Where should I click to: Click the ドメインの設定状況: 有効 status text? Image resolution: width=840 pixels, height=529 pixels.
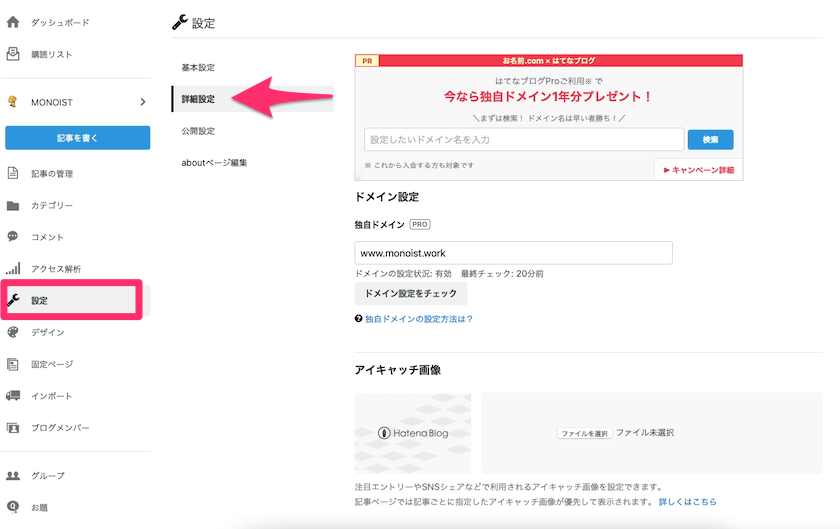pos(403,273)
